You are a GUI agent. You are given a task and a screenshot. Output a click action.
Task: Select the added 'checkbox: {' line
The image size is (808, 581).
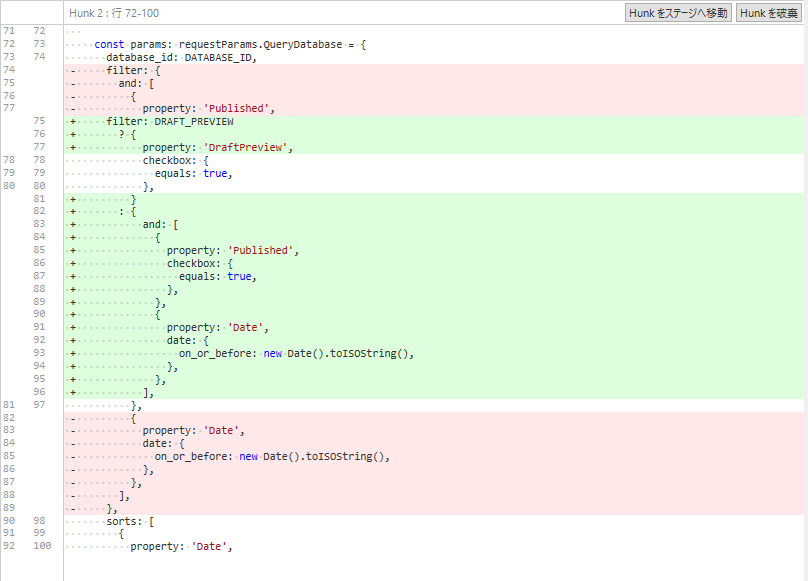pos(200,263)
